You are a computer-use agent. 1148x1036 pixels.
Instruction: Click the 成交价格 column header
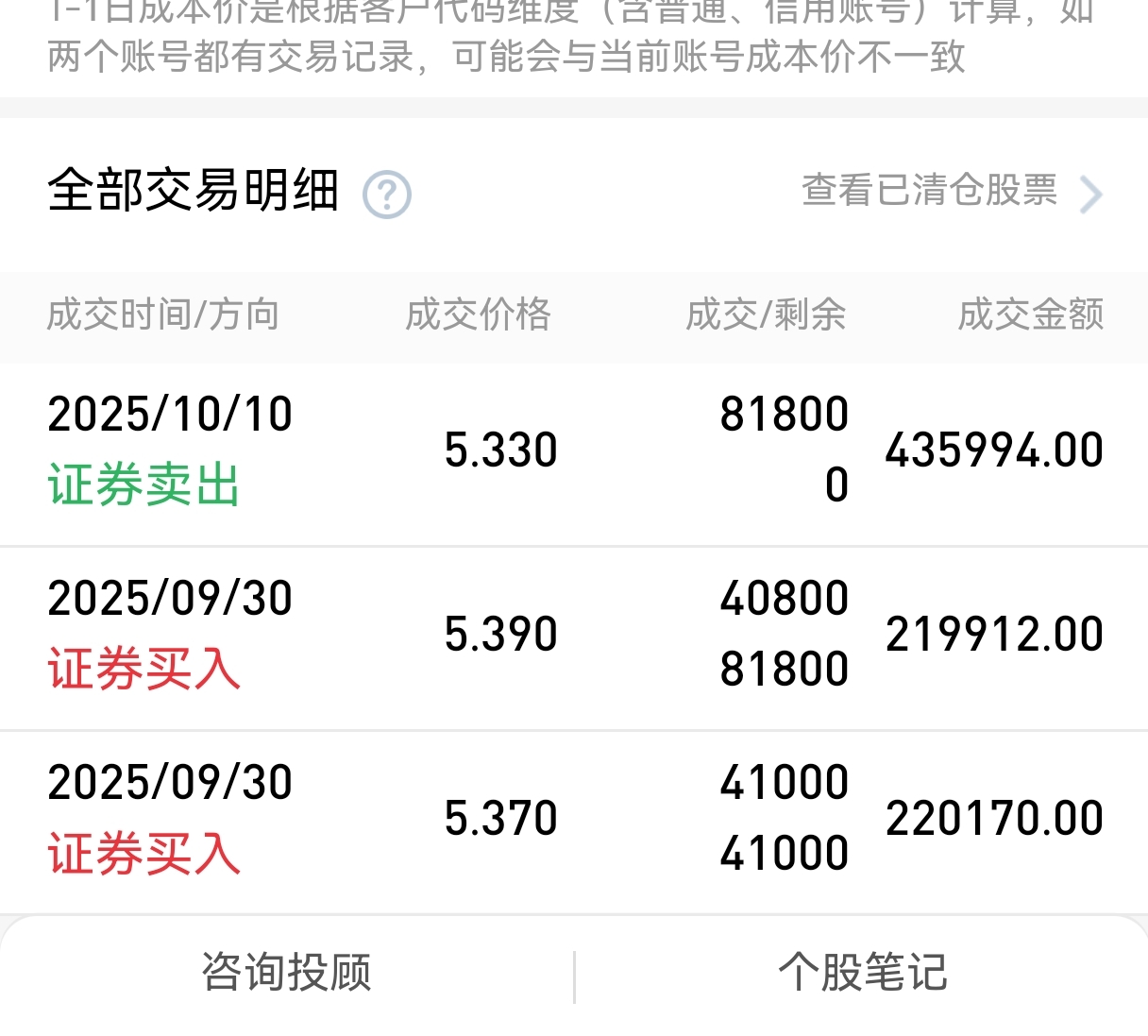[x=478, y=314]
